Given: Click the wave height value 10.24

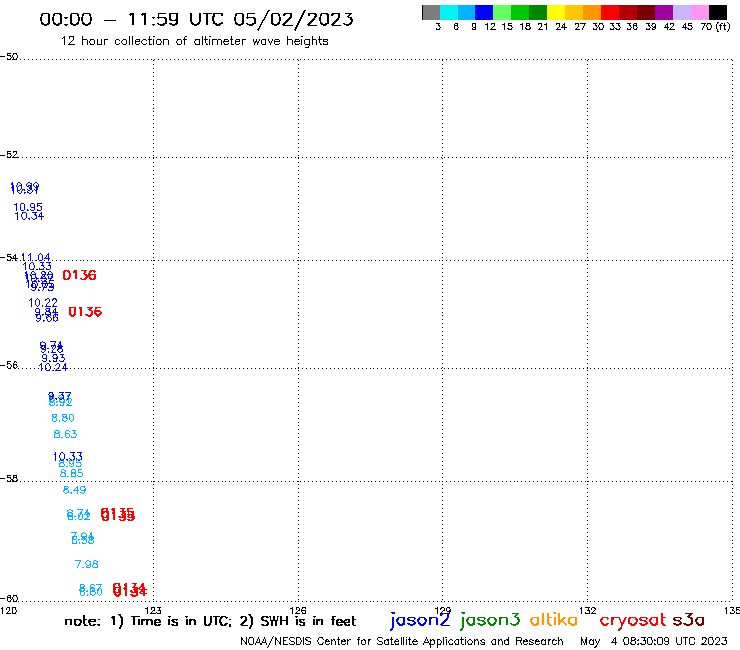Looking at the screenshot, I should tap(53, 367).
